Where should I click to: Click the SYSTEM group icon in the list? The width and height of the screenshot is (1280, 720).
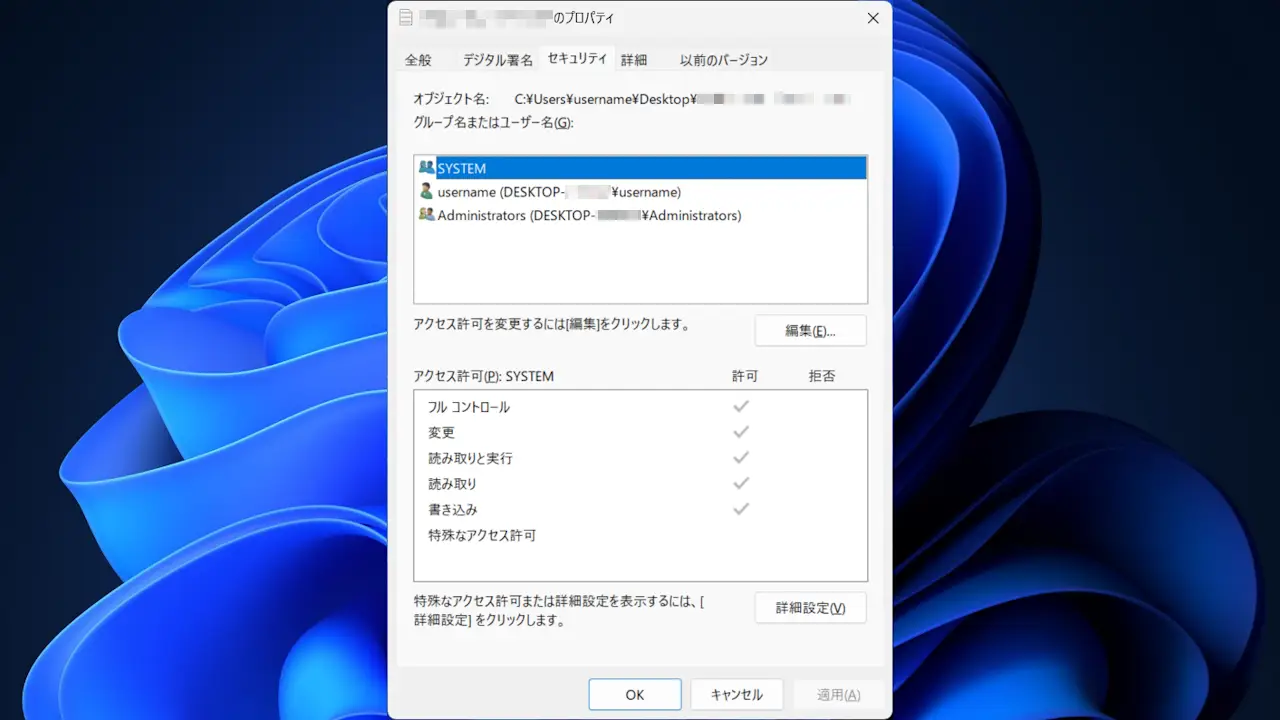(x=427, y=168)
